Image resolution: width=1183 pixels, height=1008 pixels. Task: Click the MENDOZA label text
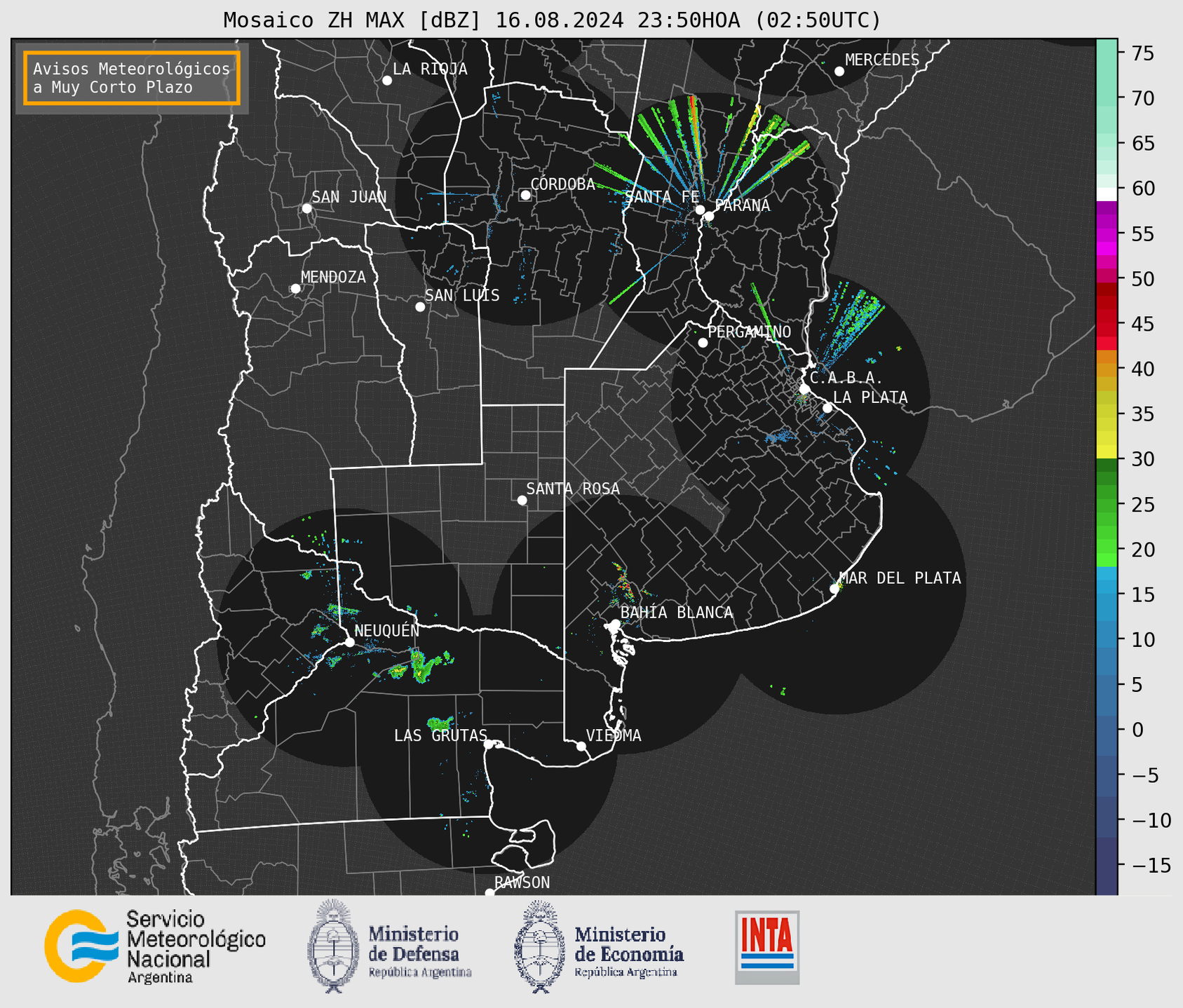coord(333,278)
